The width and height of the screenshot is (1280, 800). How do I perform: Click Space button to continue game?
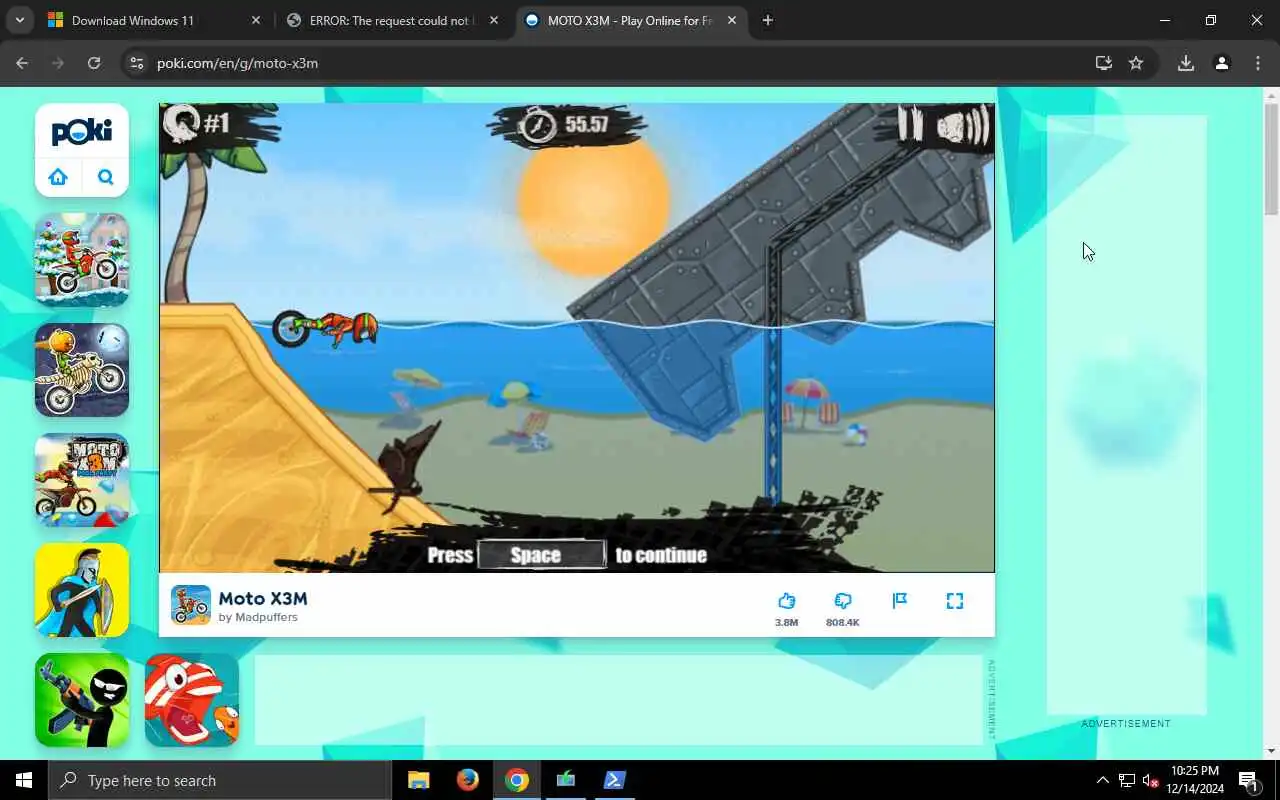[541, 555]
